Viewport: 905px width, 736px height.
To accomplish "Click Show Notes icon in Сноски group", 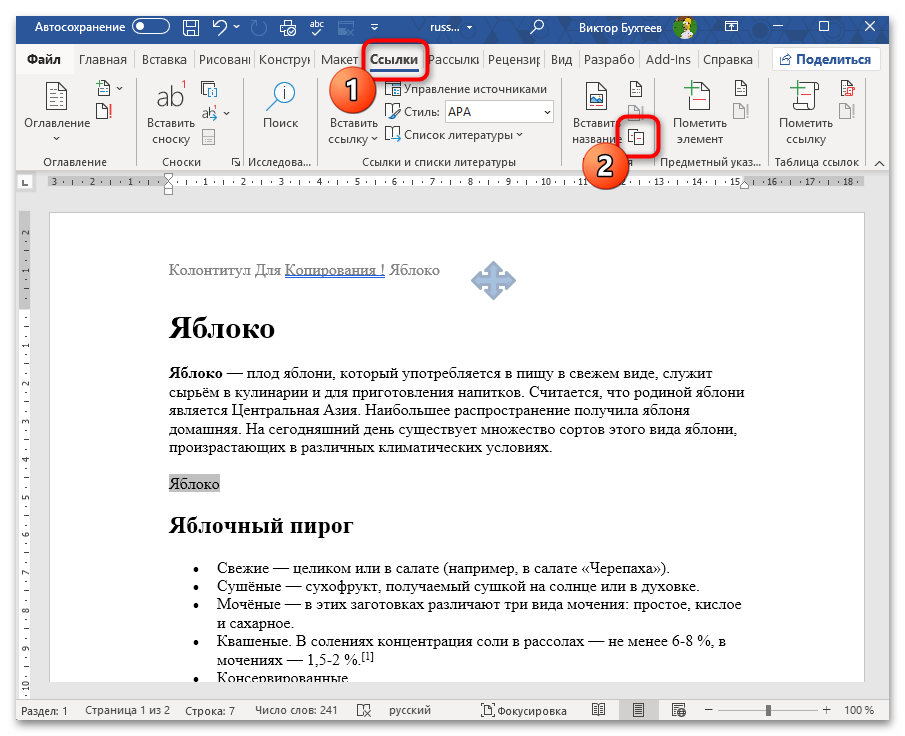I will pyautogui.click(x=208, y=137).
